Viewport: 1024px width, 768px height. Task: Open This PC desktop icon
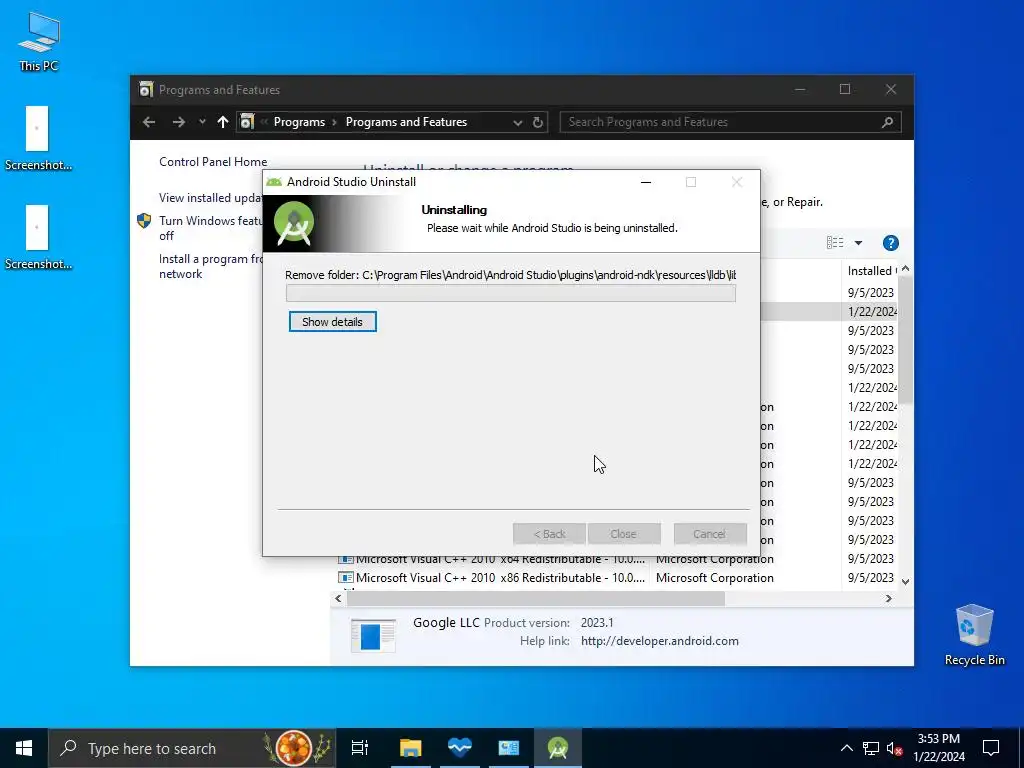click(x=39, y=40)
